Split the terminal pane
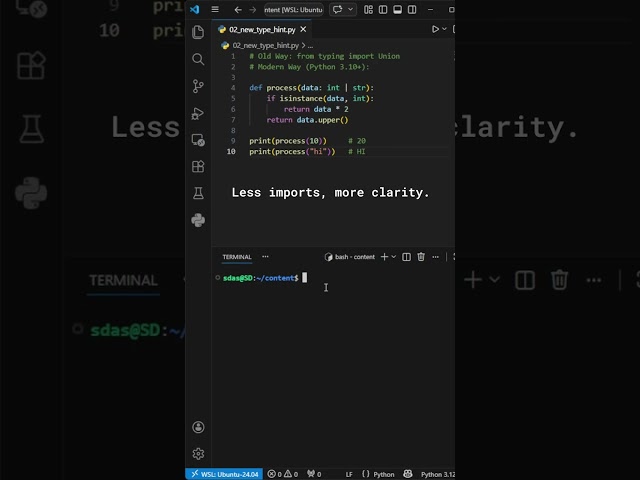 407,257
